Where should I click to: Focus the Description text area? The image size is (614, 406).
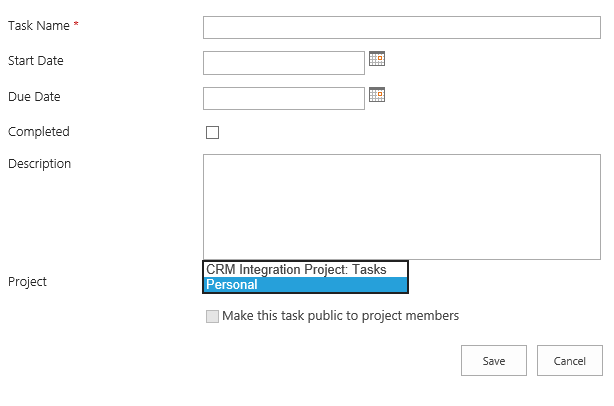(402, 207)
